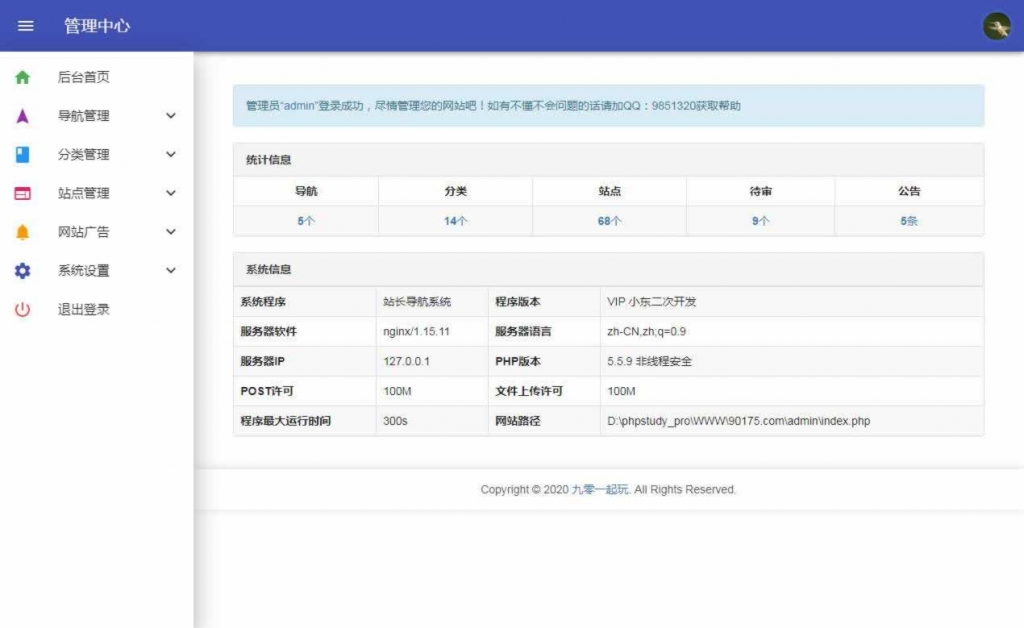Click the 网站路径 label cell
This screenshot has height=628, width=1024.
(544, 421)
